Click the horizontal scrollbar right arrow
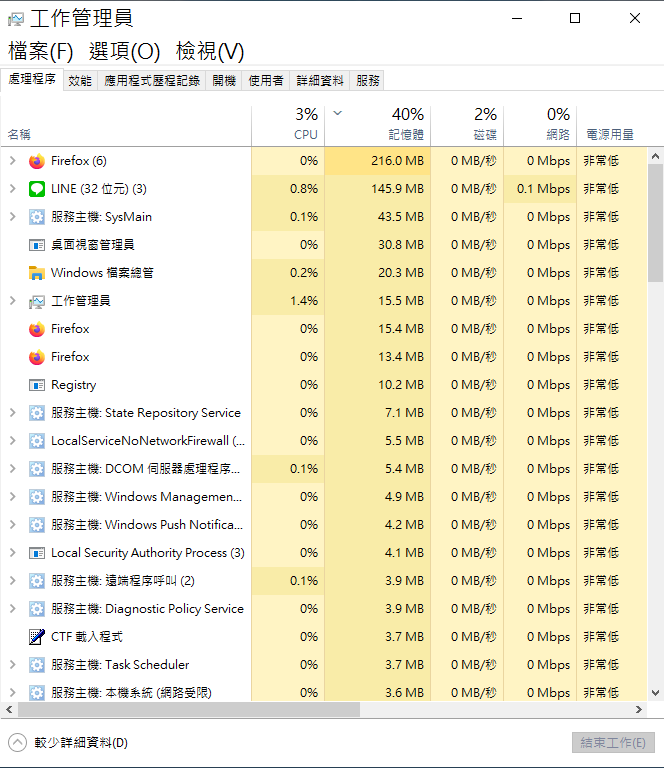 pos(639,709)
